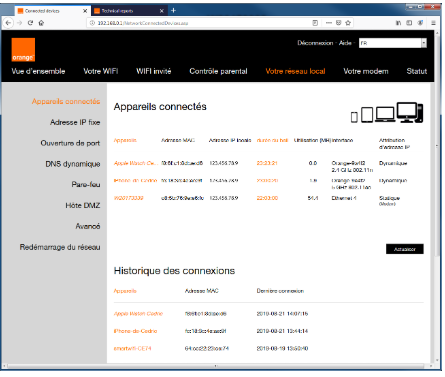The image size is (445, 377).
Task: Go to DNS dynamique in sidebar
Action: pyautogui.click(x=73, y=164)
